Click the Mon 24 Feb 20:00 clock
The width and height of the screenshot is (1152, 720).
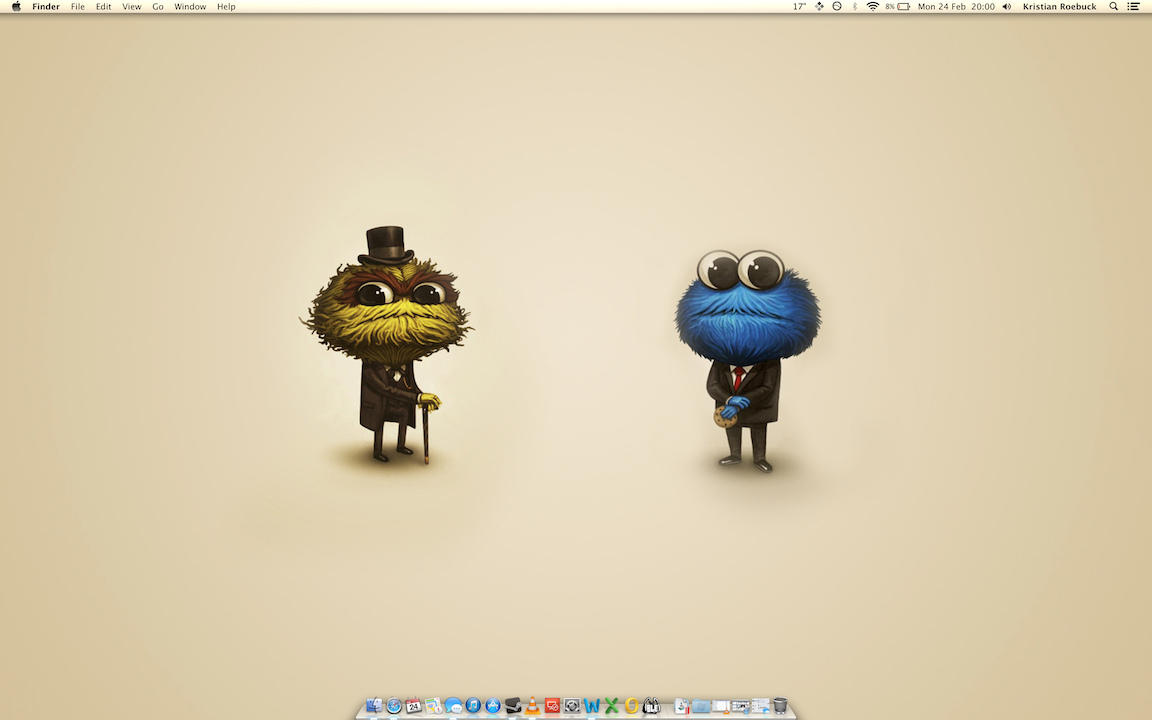(956, 7)
